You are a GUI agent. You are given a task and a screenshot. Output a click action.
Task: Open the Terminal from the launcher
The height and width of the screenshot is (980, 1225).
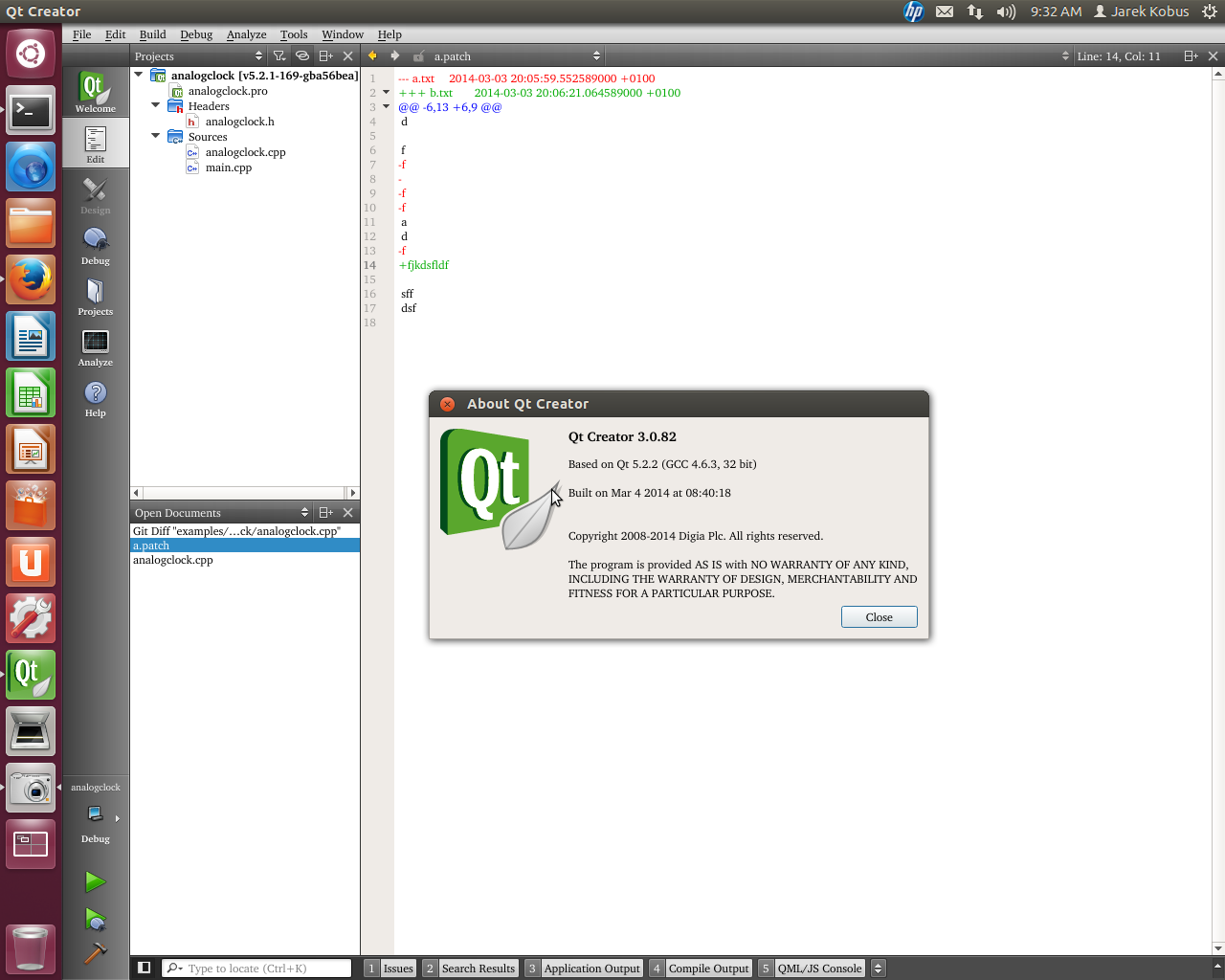[31, 111]
